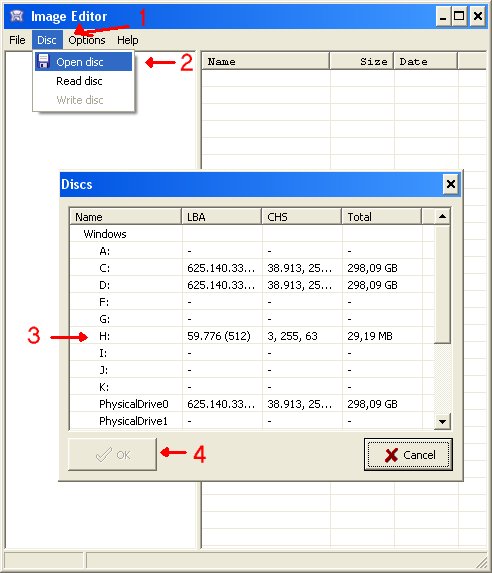
Task: Sort by the Total column header
Action: pyautogui.click(x=381, y=217)
